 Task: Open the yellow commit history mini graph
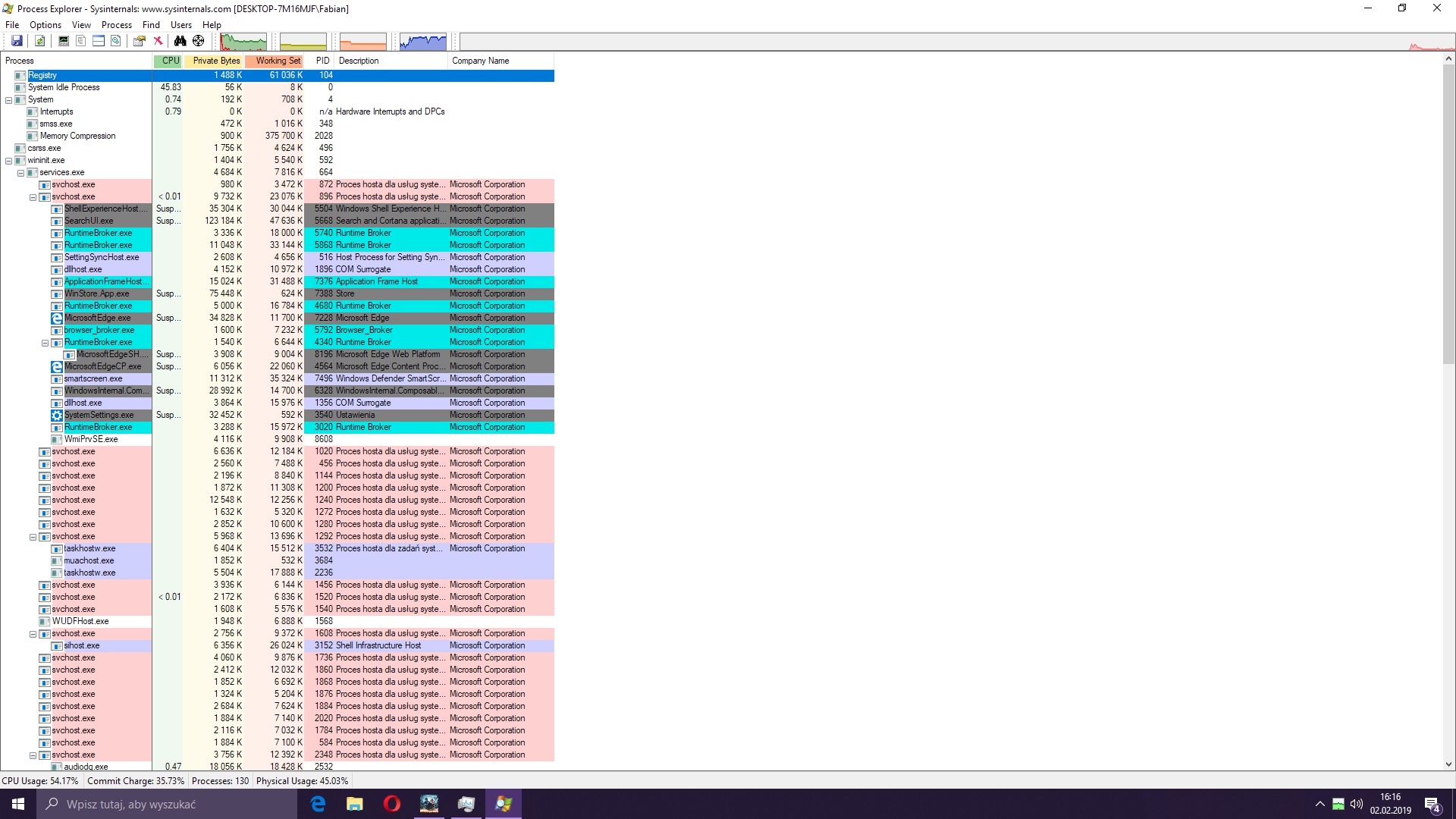(303, 42)
